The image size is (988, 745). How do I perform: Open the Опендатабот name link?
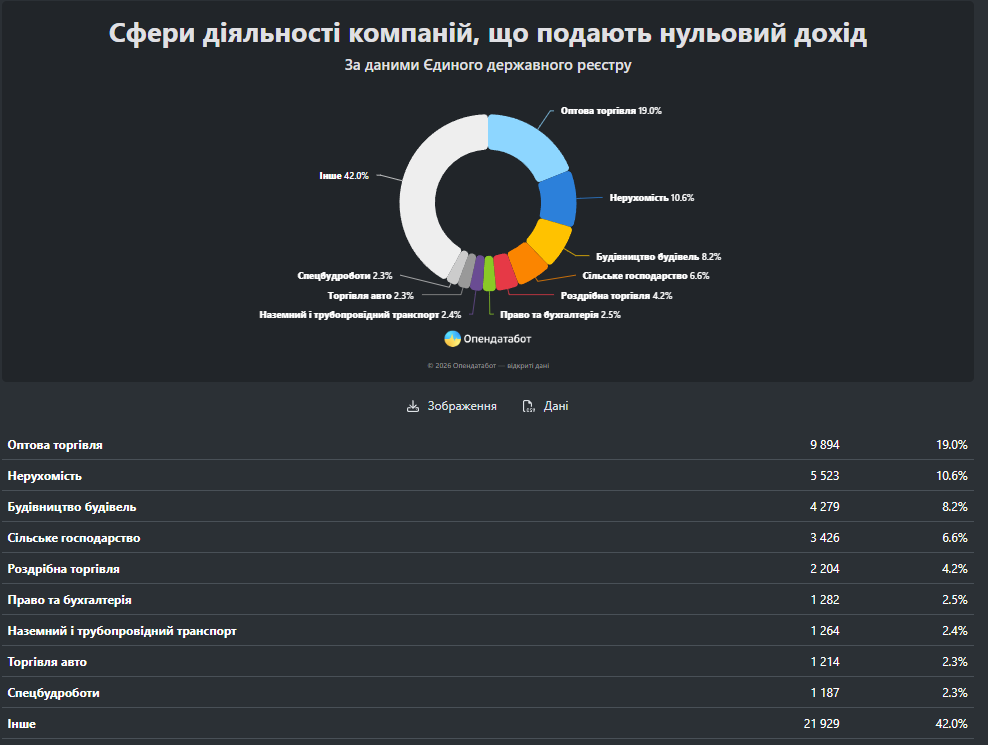click(497, 339)
